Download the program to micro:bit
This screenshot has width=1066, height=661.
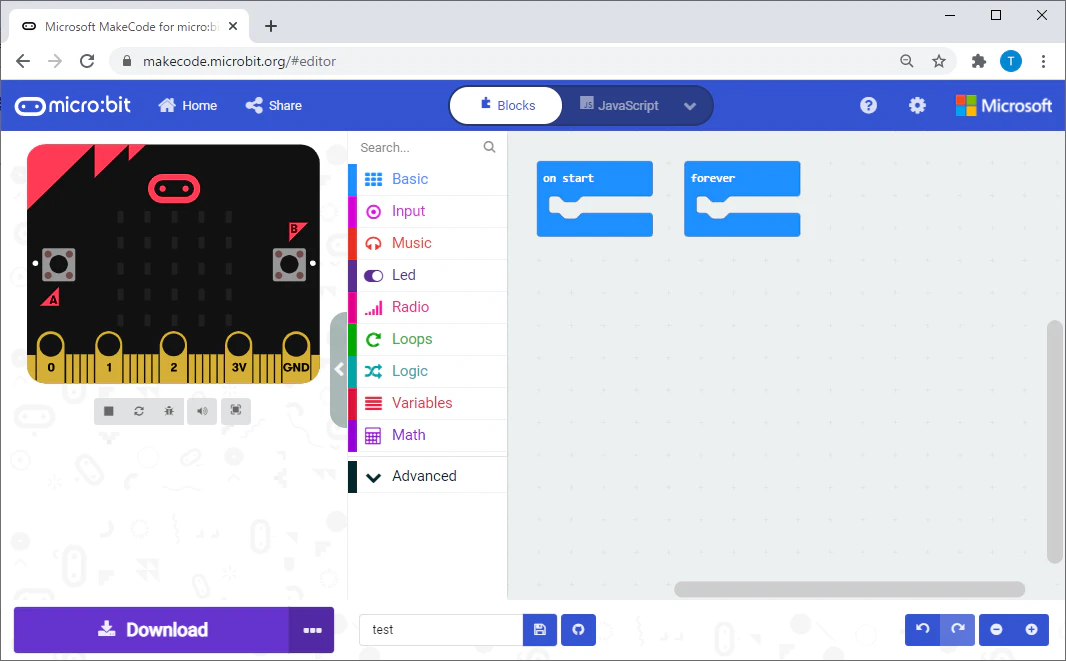click(152, 630)
